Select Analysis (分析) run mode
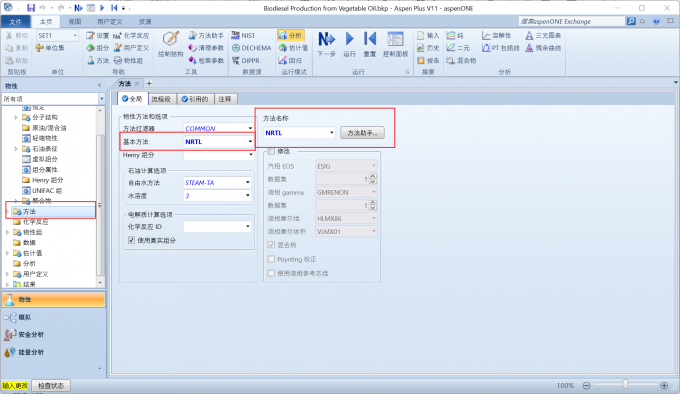The height and width of the screenshot is (394, 680). click(291, 36)
